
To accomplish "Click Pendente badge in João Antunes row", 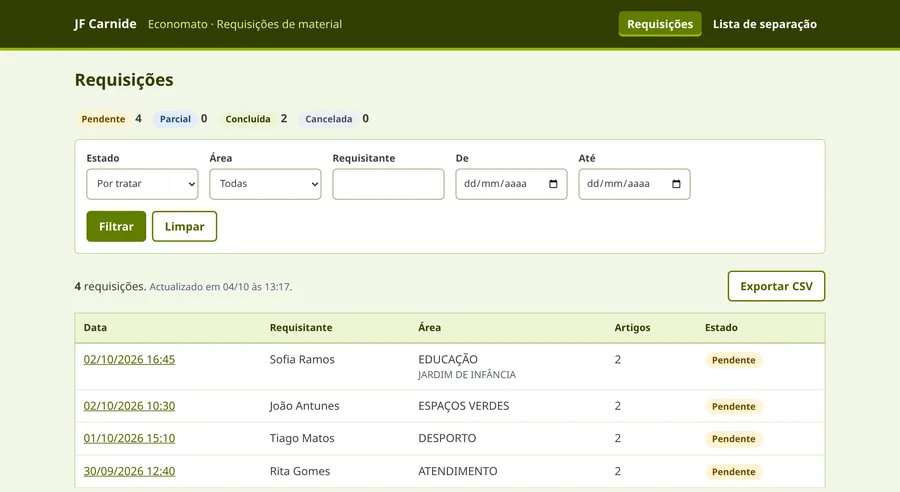I will point(734,406).
